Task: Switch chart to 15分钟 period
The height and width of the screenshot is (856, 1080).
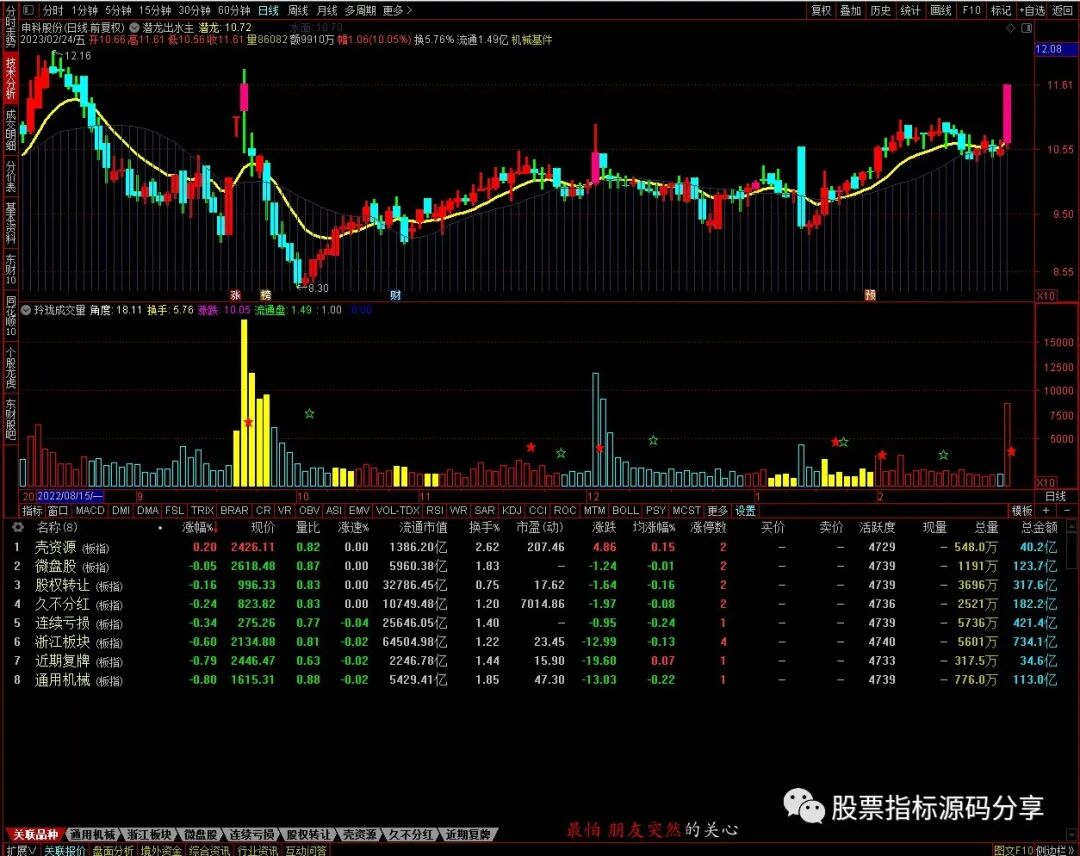Action: tap(155, 10)
